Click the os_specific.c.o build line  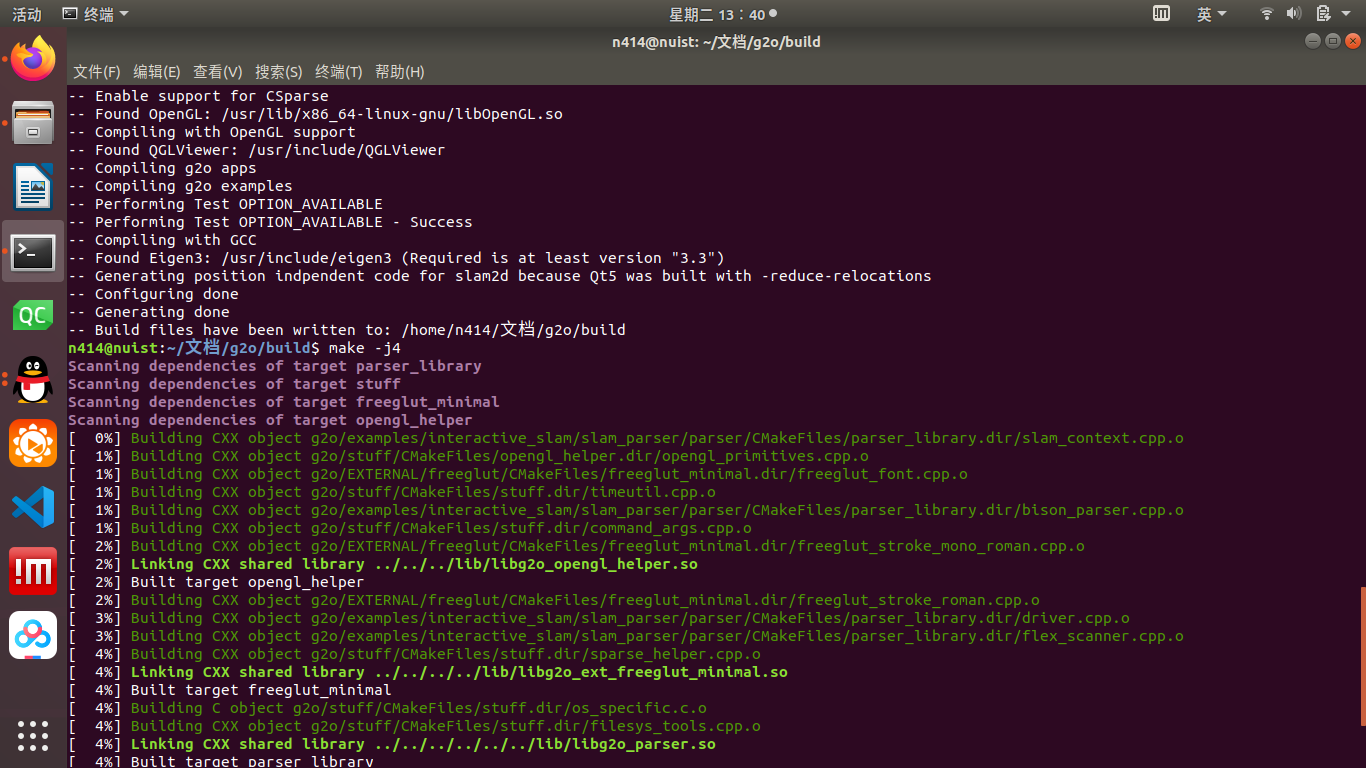pos(387,708)
